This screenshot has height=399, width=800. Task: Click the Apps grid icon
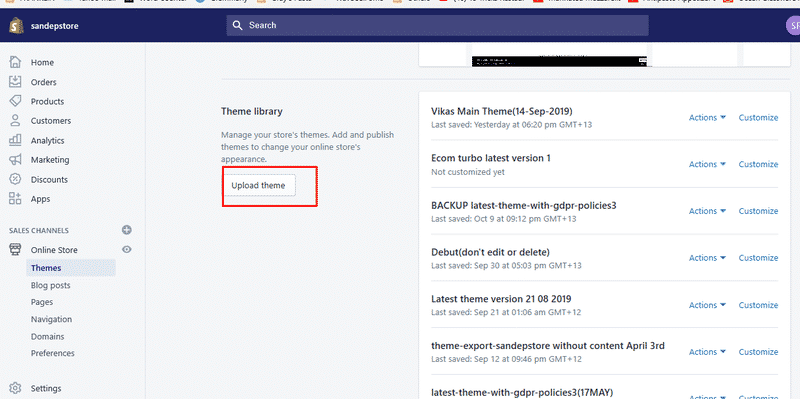pos(15,198)
